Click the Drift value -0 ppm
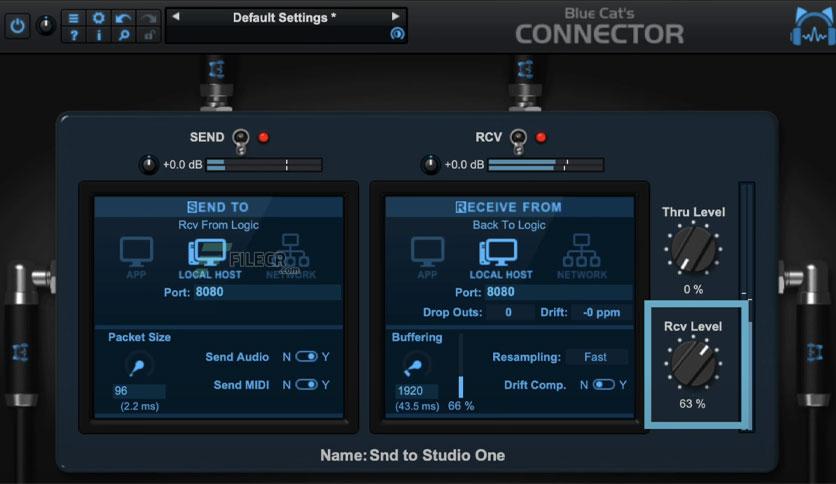 (x=601, y=312)
